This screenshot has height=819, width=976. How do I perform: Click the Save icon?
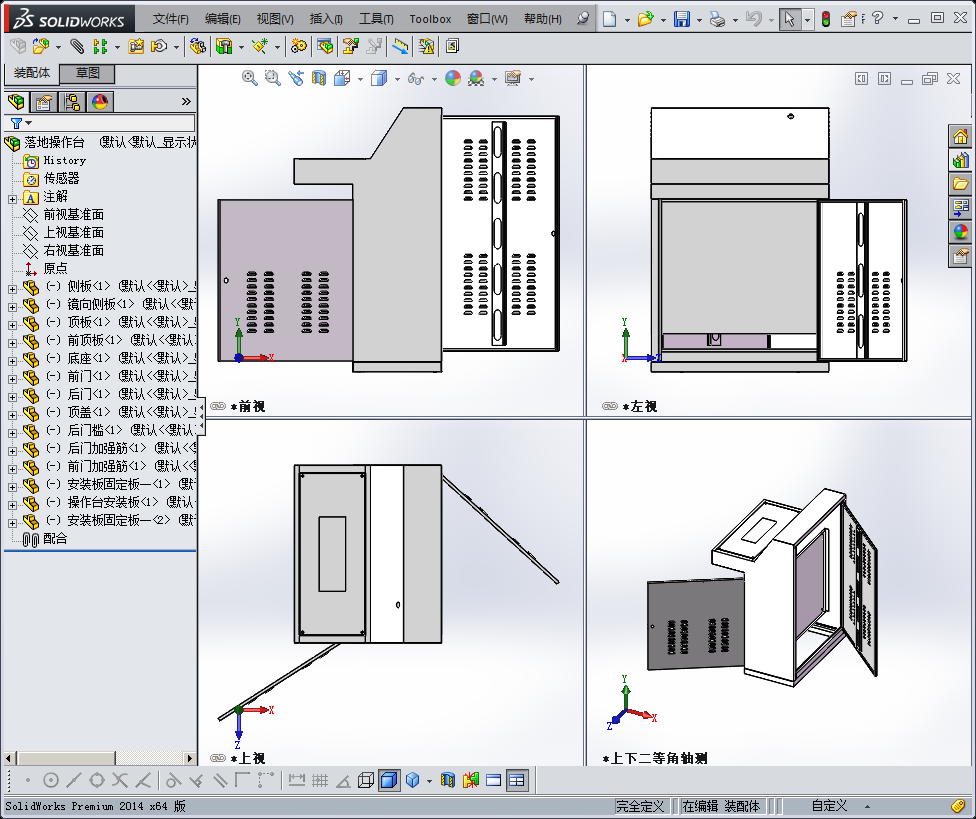(x=682, y=19)
